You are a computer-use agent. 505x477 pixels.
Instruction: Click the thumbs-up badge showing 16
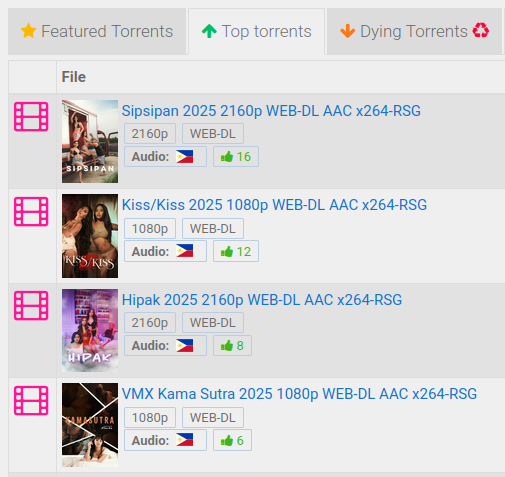pyautogui.click(x=236, y=156)
